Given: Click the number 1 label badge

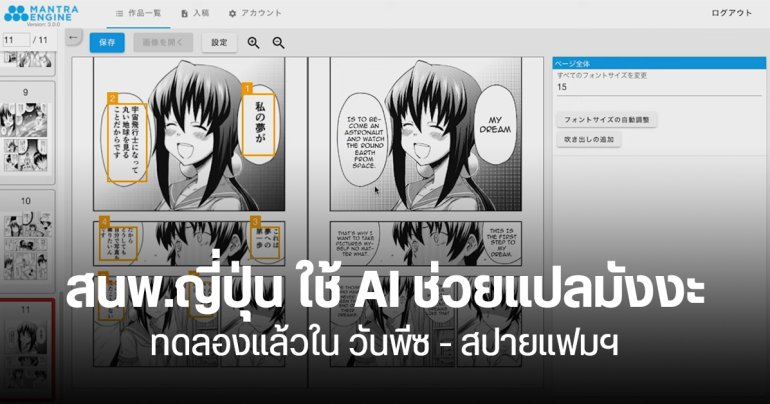Looking at the screenshot, I should click(248, 88).
